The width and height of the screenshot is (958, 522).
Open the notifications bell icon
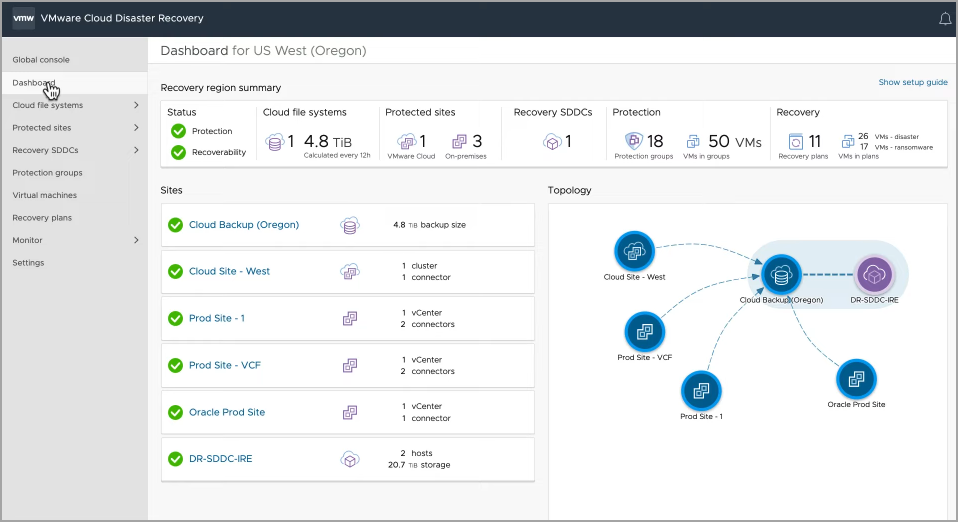point(945,19)
